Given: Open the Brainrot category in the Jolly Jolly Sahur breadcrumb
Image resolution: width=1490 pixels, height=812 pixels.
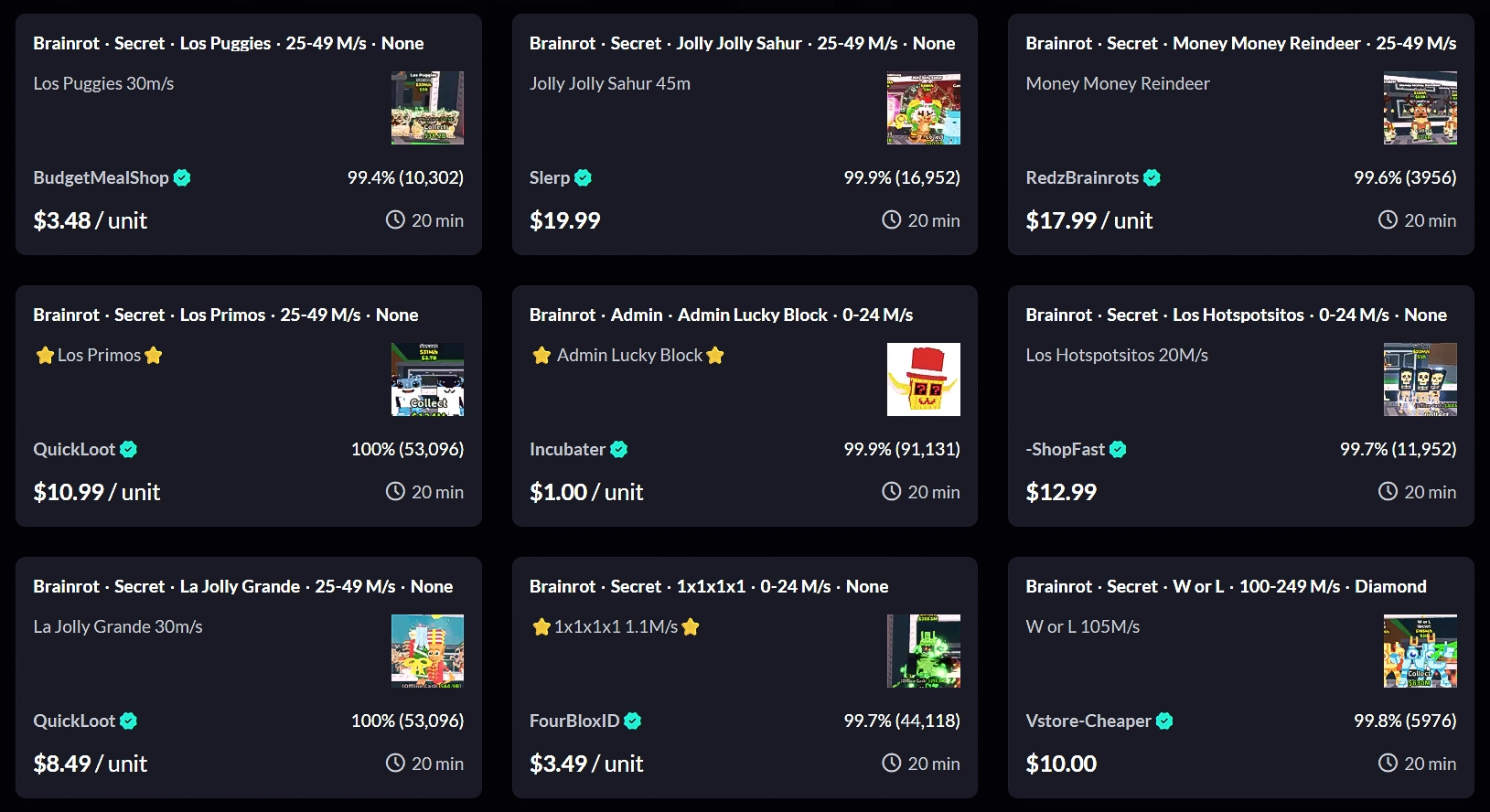Looking at the screenshot, I should [x=563, y=43].
